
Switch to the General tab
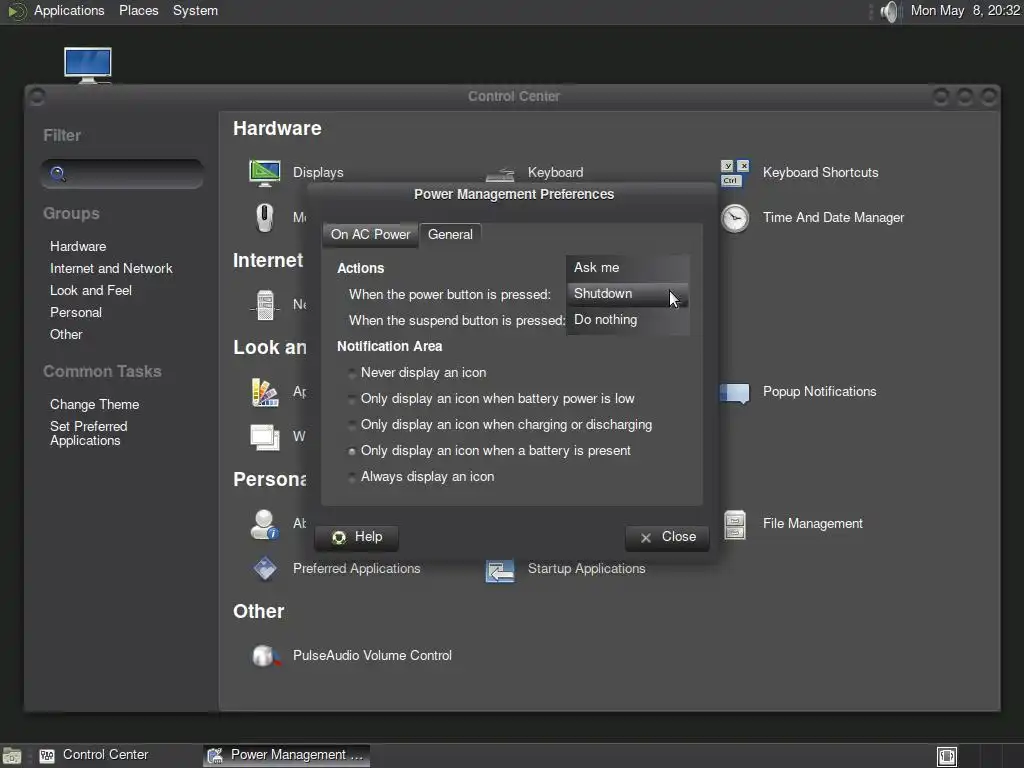[450, 235]
